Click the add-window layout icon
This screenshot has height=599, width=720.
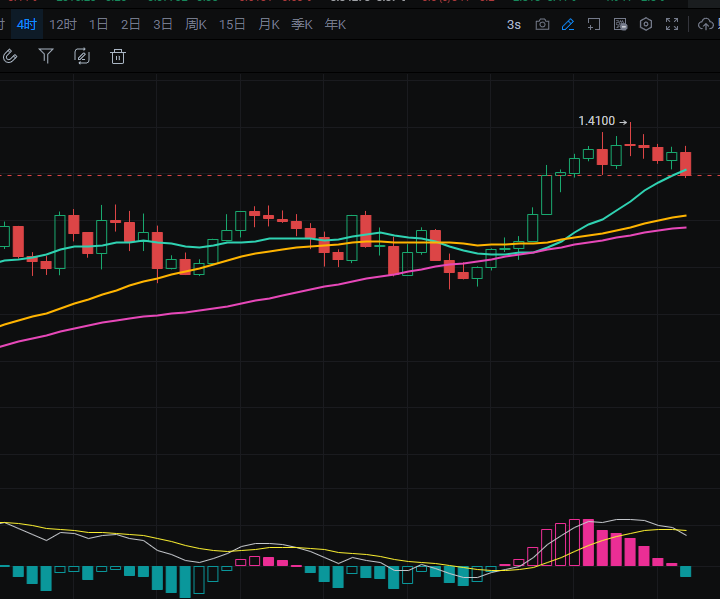coord(594,24)
